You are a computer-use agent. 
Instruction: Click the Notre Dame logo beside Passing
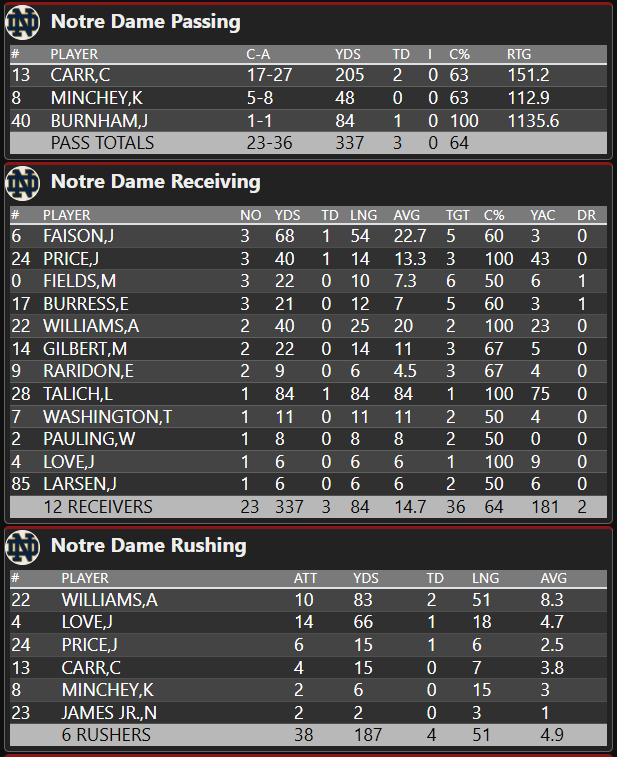click(x=23, y=21)
